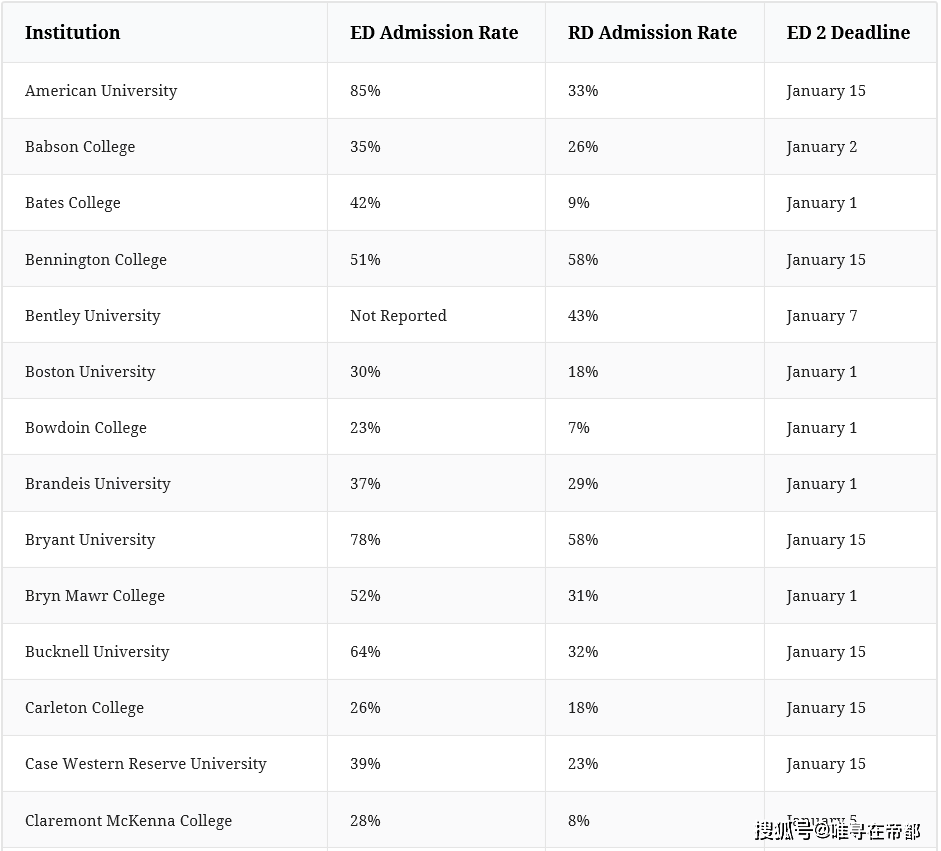Image resolution: width=941 pixels, height=851 pixels.
Task: Select Bucknell University's 64% ED rate
Action: (365, 652)
